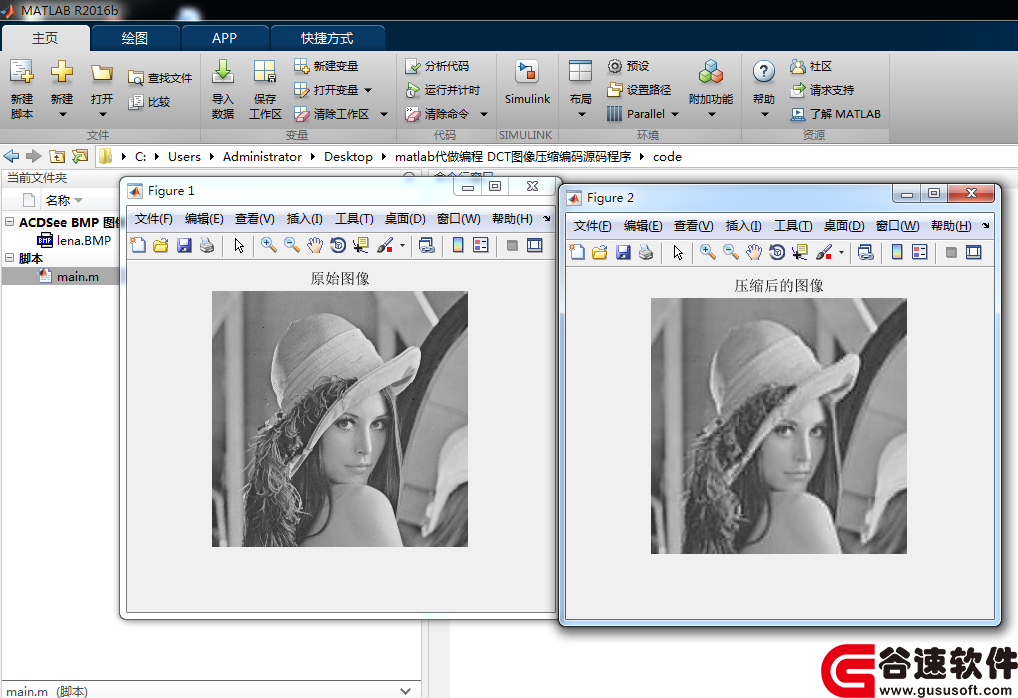This screenshot has height=698, width=1018.
Task: Toggle Edit Plot arrow in Figure 1
Action: click(239, 245)
